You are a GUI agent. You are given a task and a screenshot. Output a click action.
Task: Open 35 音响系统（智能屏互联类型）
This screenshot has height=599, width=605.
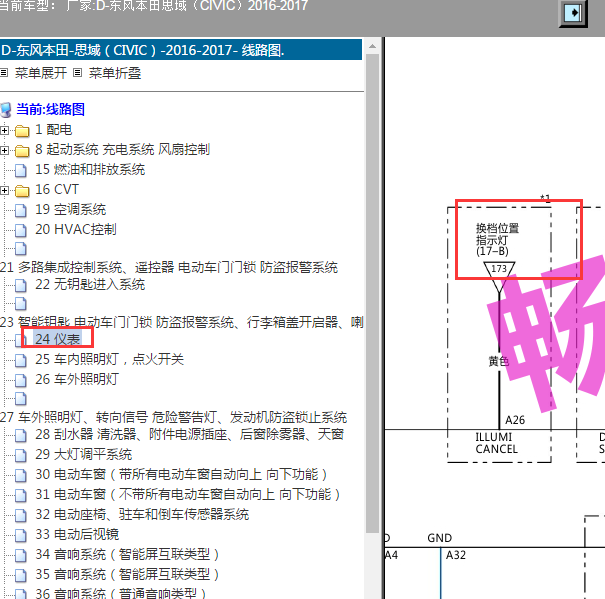(x=128, y=575)
